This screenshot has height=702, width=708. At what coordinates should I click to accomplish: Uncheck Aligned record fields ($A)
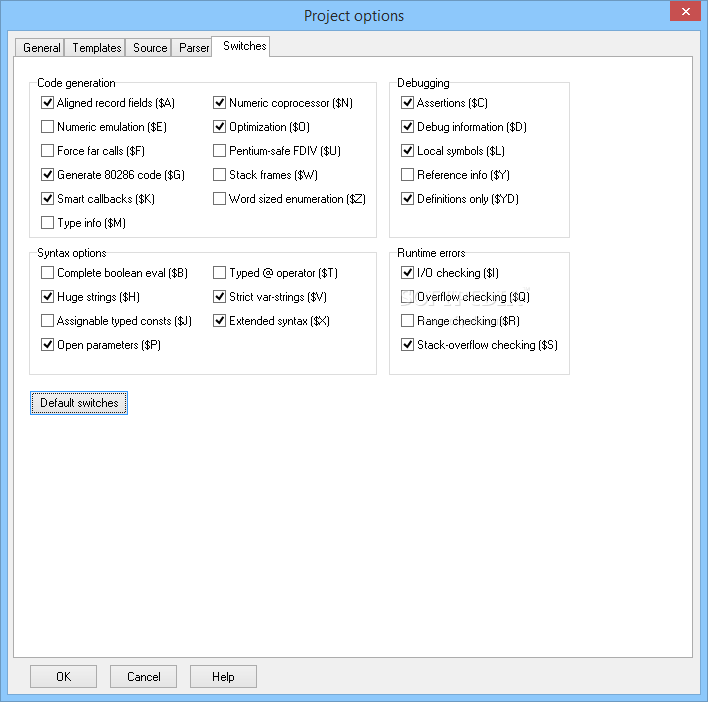(x=47, y=103)
